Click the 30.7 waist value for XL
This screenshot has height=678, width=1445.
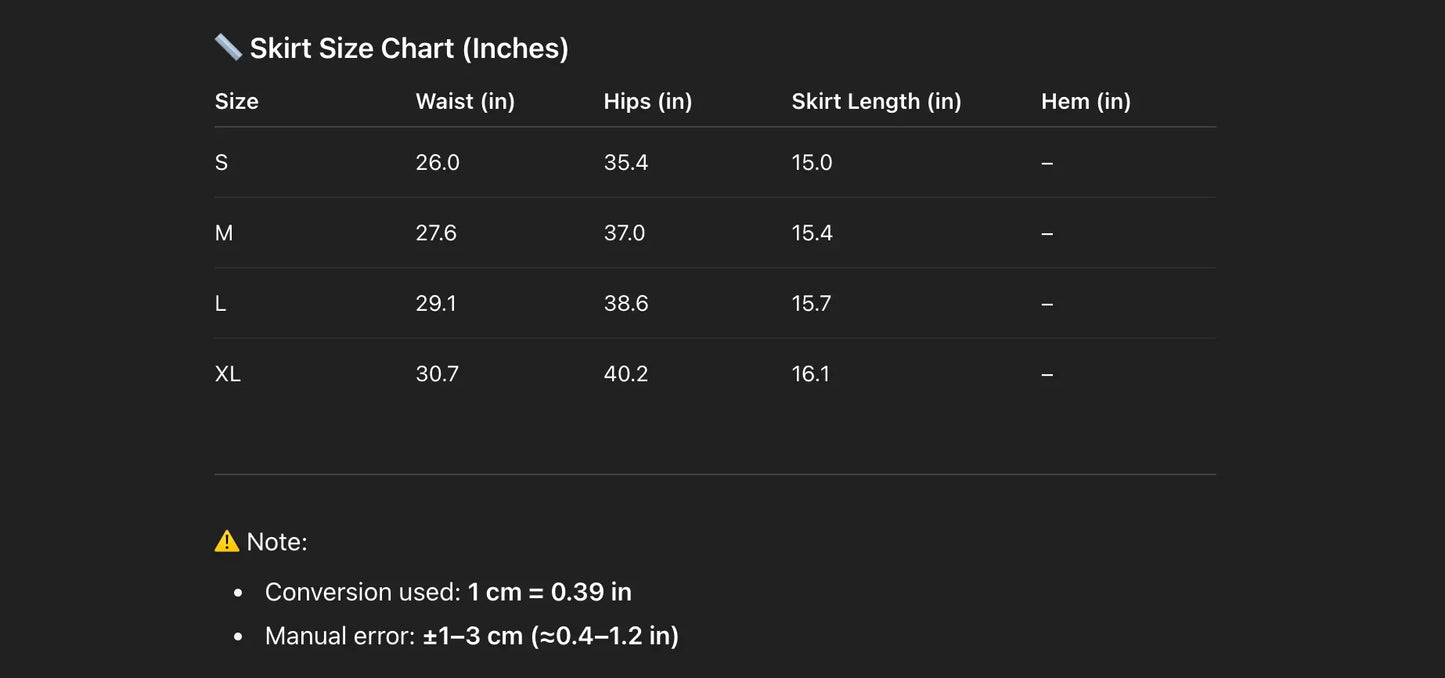coord(437,374)
